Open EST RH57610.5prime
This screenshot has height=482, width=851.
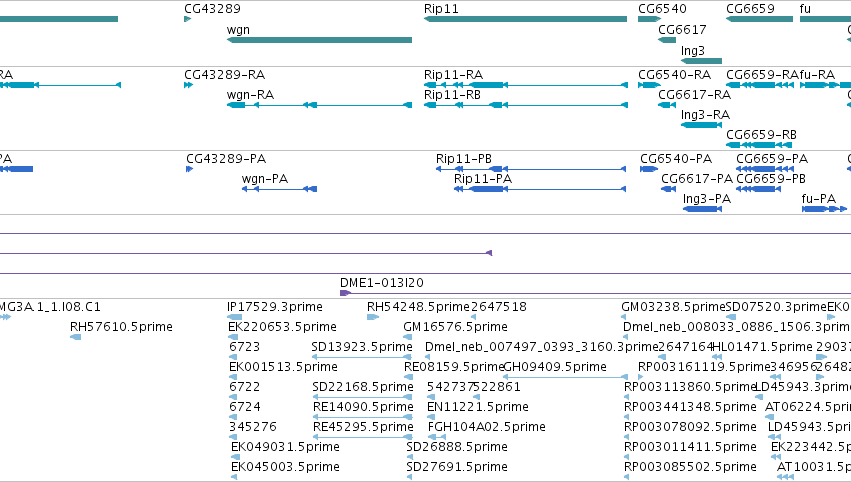(75, 337)
